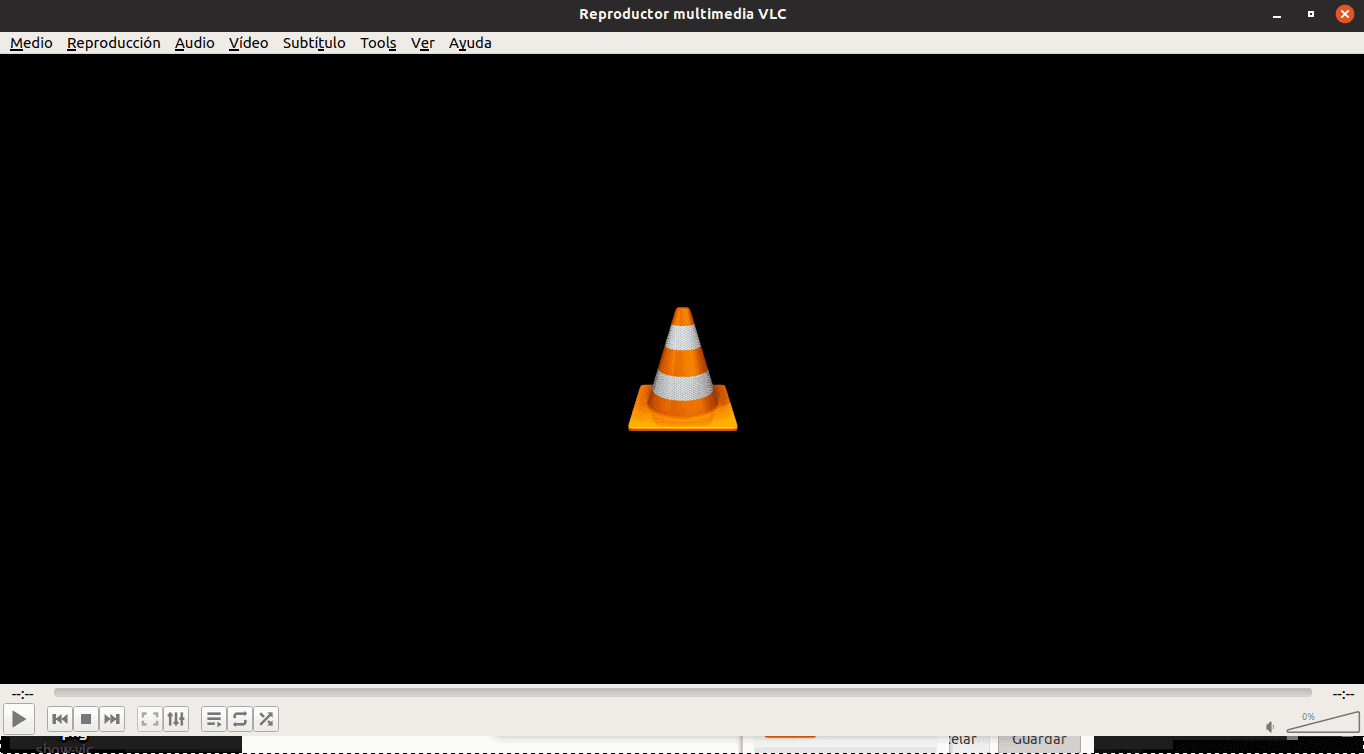Enable random playback order

(266, 718)
